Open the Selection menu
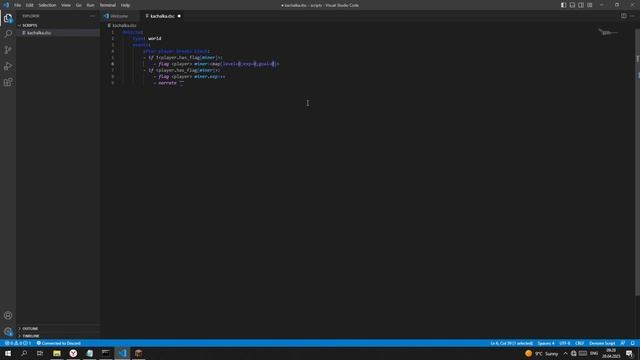 tap(47, 5)
